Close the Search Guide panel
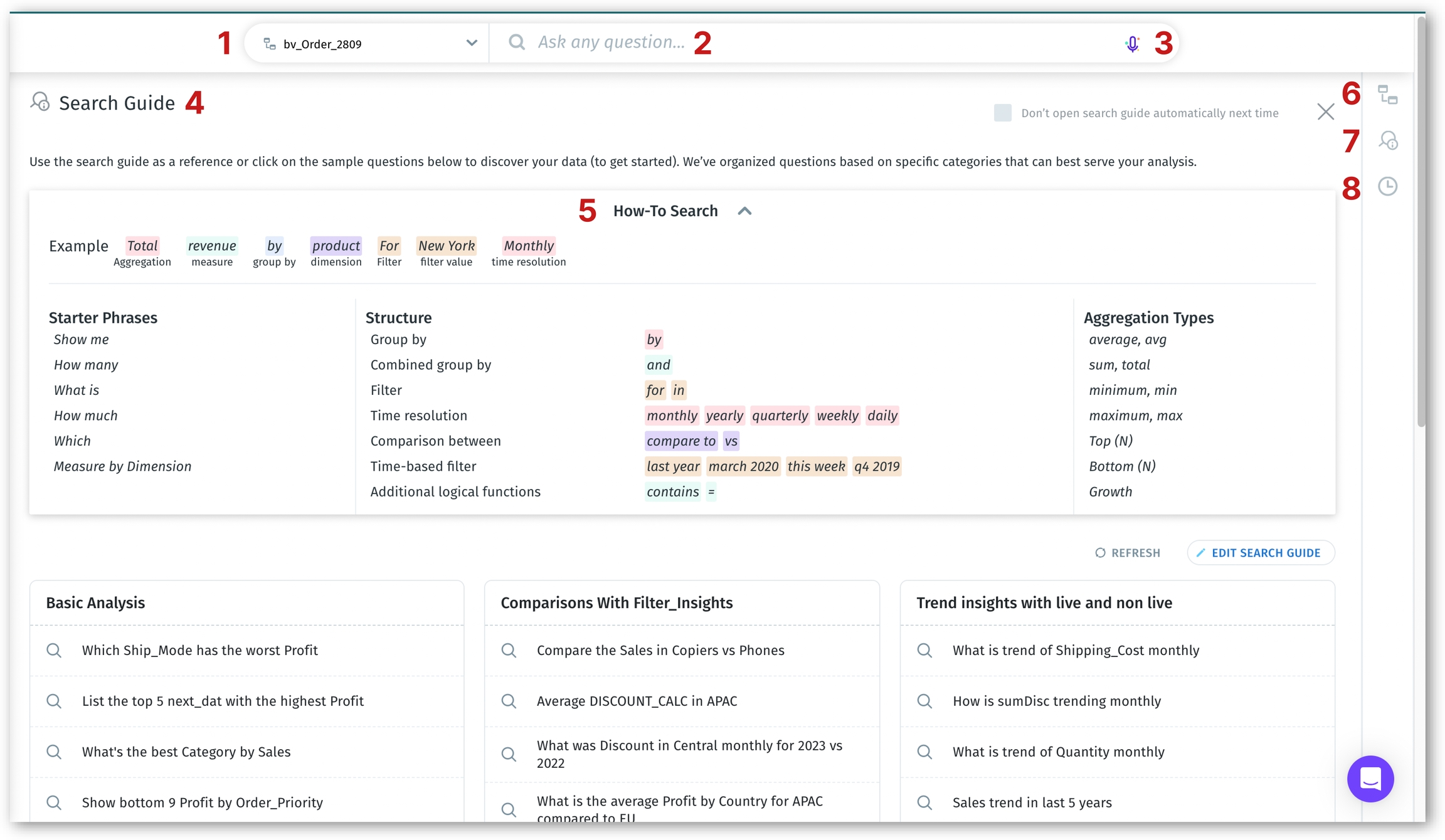The width and height of the screenshot is (1445, 840). click(x=1325, y=112)
